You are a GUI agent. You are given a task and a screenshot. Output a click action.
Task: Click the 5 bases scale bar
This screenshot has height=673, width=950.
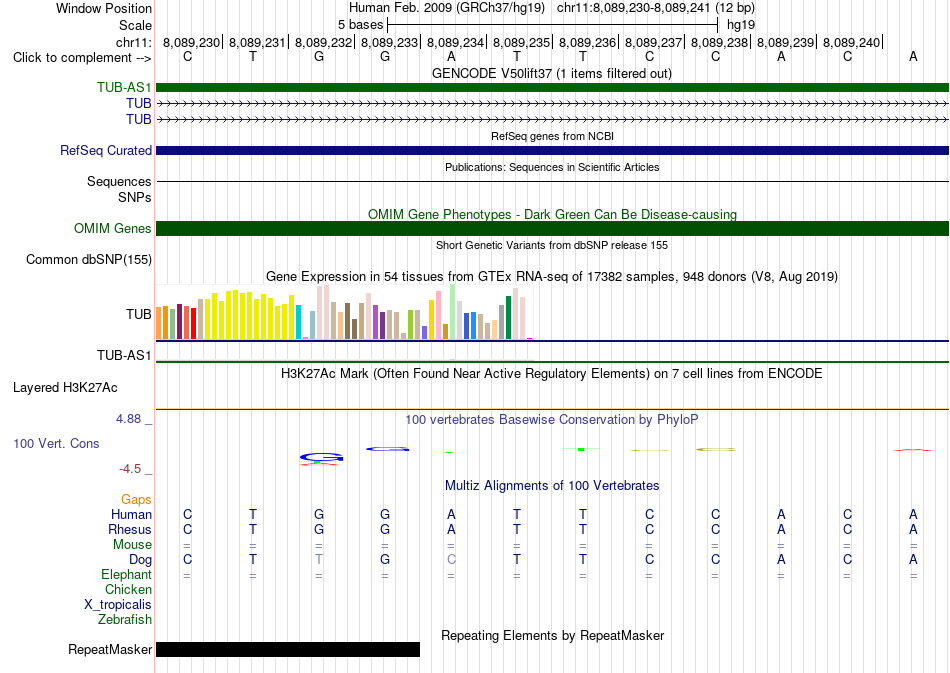pos(552,25)
